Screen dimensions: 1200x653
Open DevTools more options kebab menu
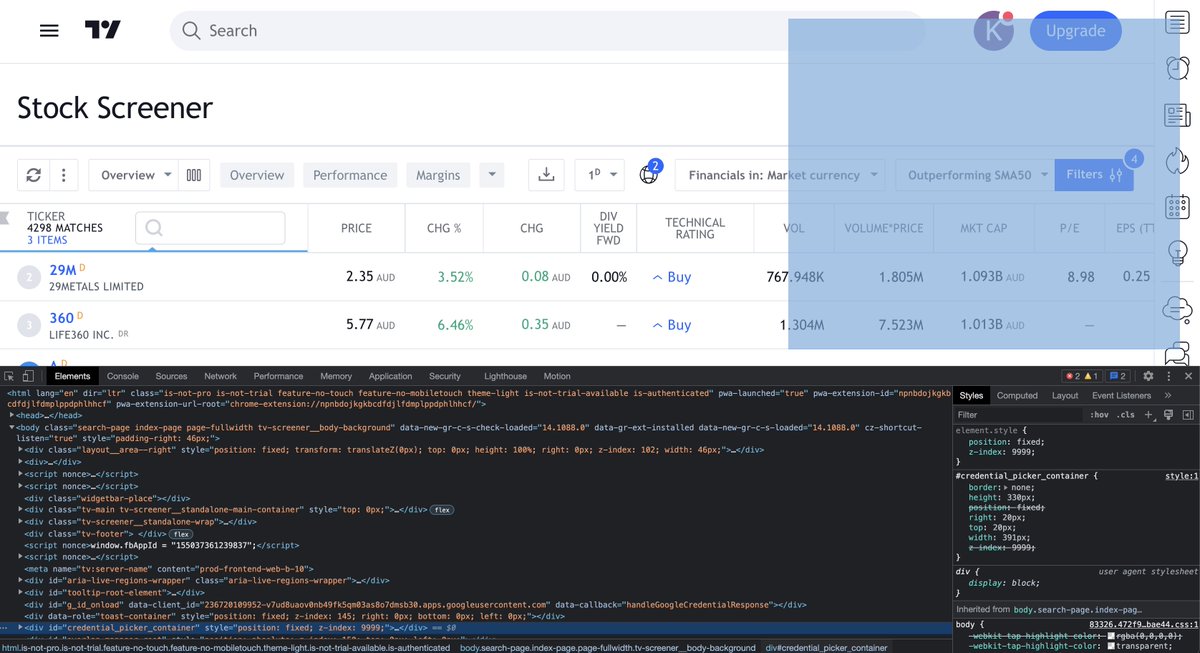pyautogui.click(x=1168, y=376)
